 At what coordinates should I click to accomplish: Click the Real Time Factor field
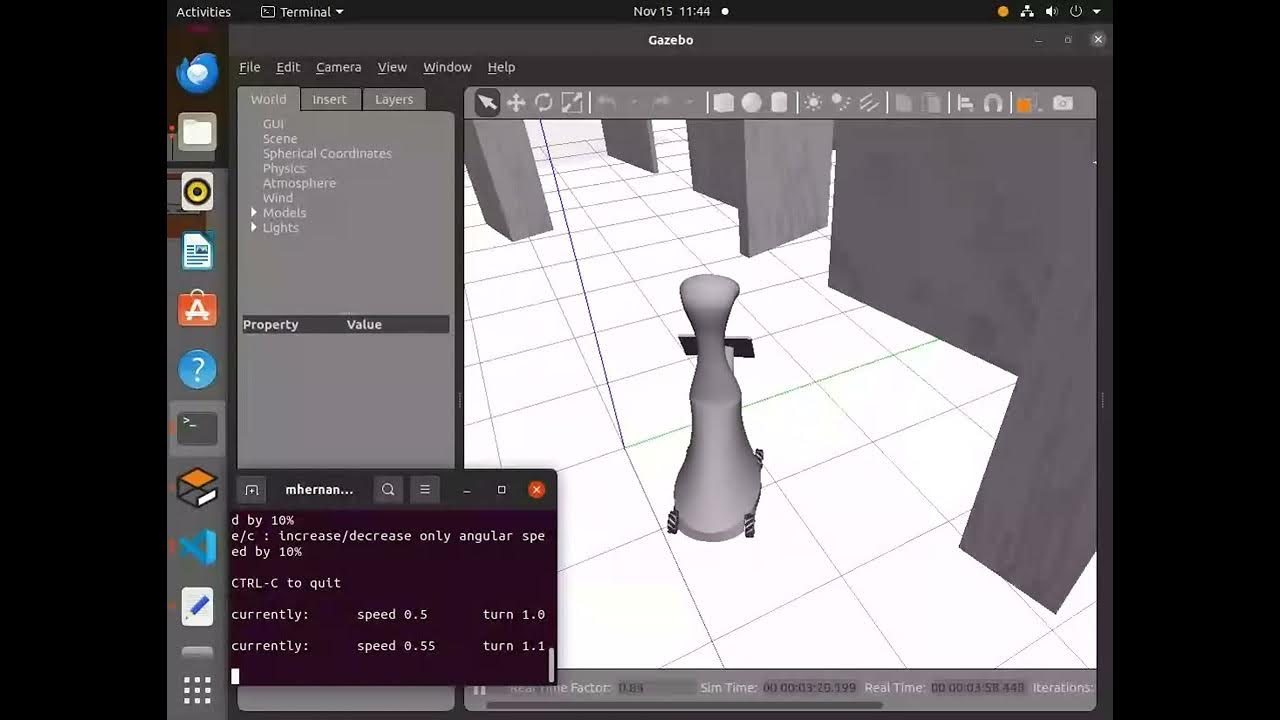coord(655,688)
